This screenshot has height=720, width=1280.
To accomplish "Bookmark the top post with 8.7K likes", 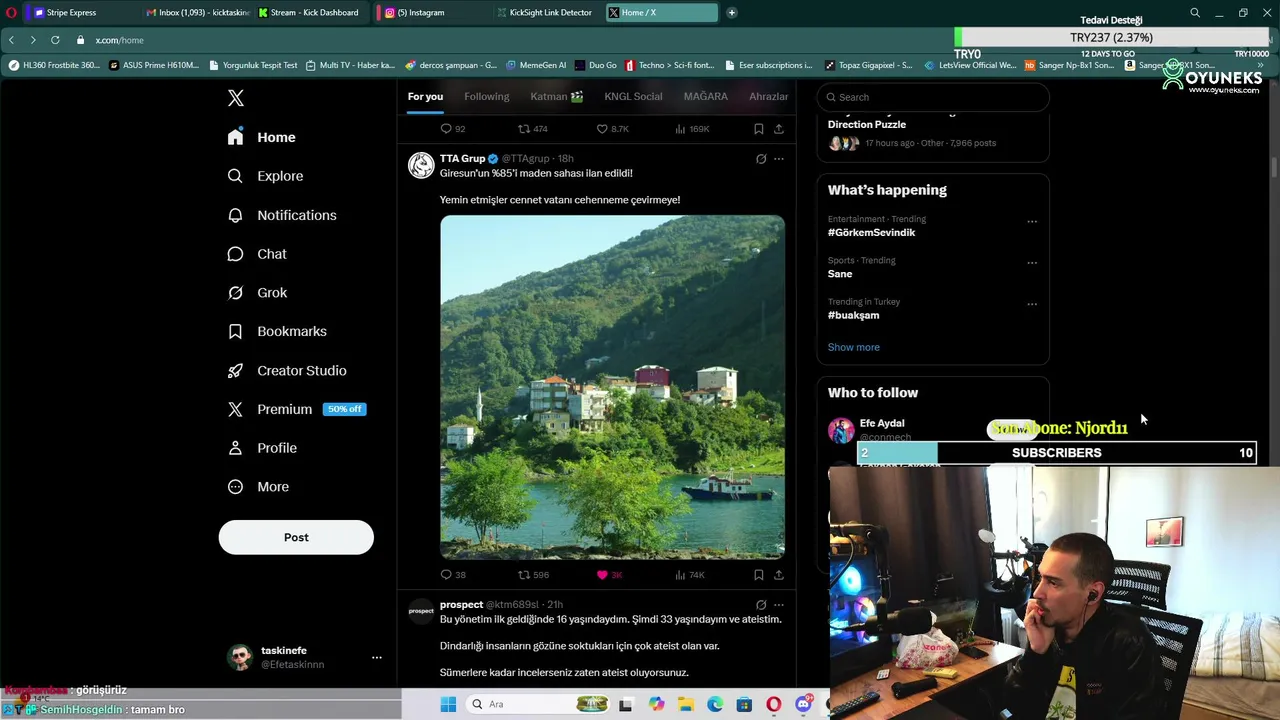I will 758,129.
